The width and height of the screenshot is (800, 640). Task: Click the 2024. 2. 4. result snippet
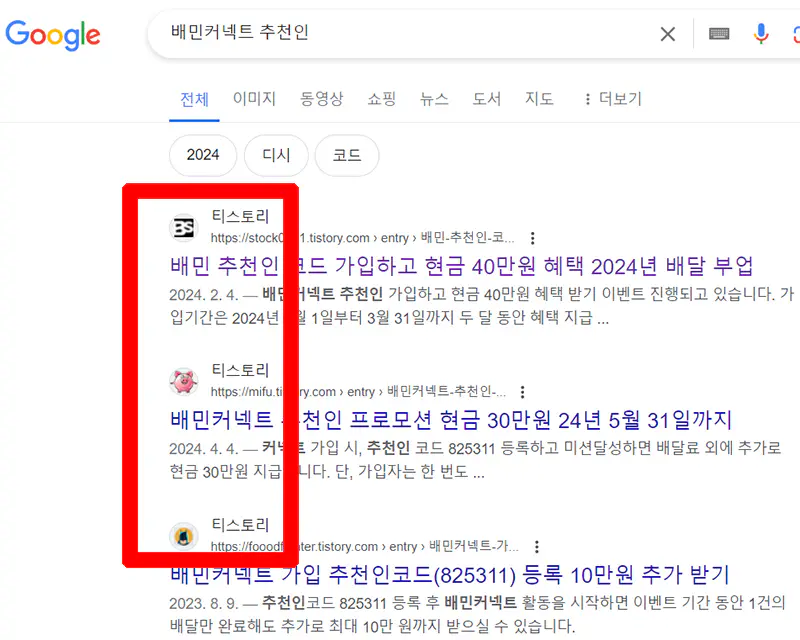pos(481,306)
